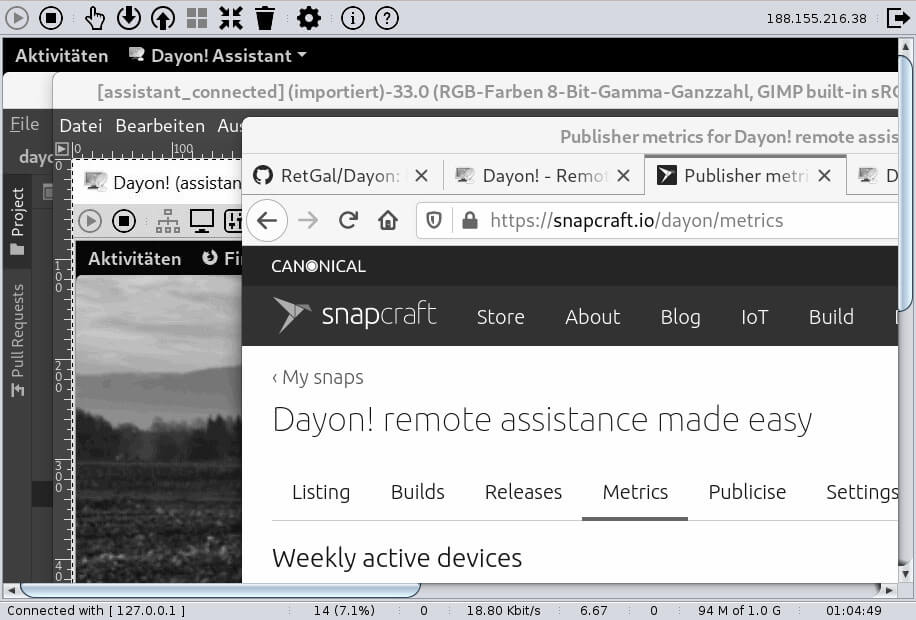Open the info icon in Dayon toolbar
The width and height of the screenshot is (916, 620).
click(x=352, y=18)
